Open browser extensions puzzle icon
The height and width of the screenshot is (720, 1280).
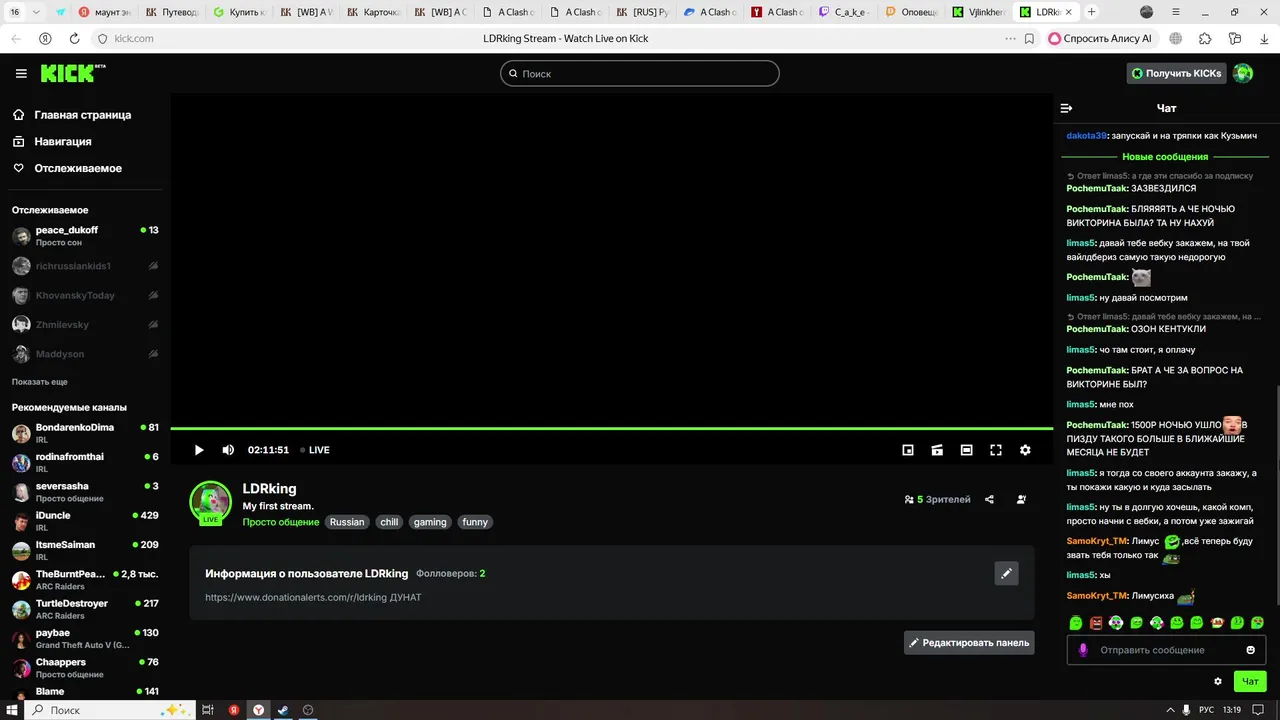1205,38
